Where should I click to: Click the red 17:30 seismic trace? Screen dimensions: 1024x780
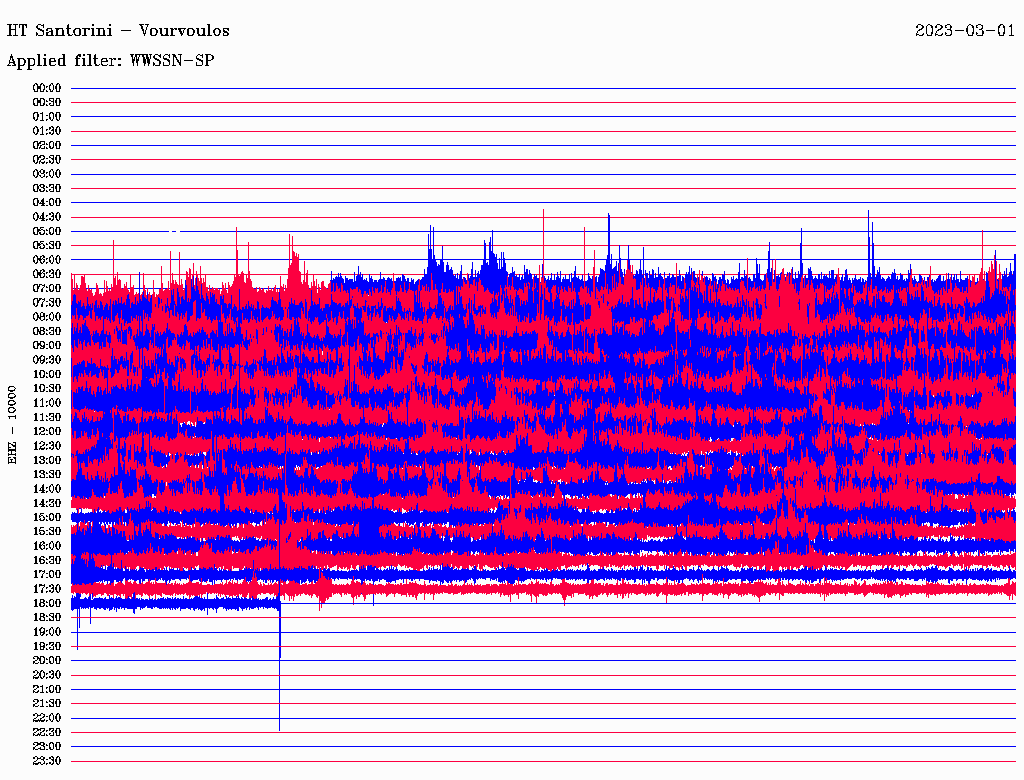tap(650, 590)
